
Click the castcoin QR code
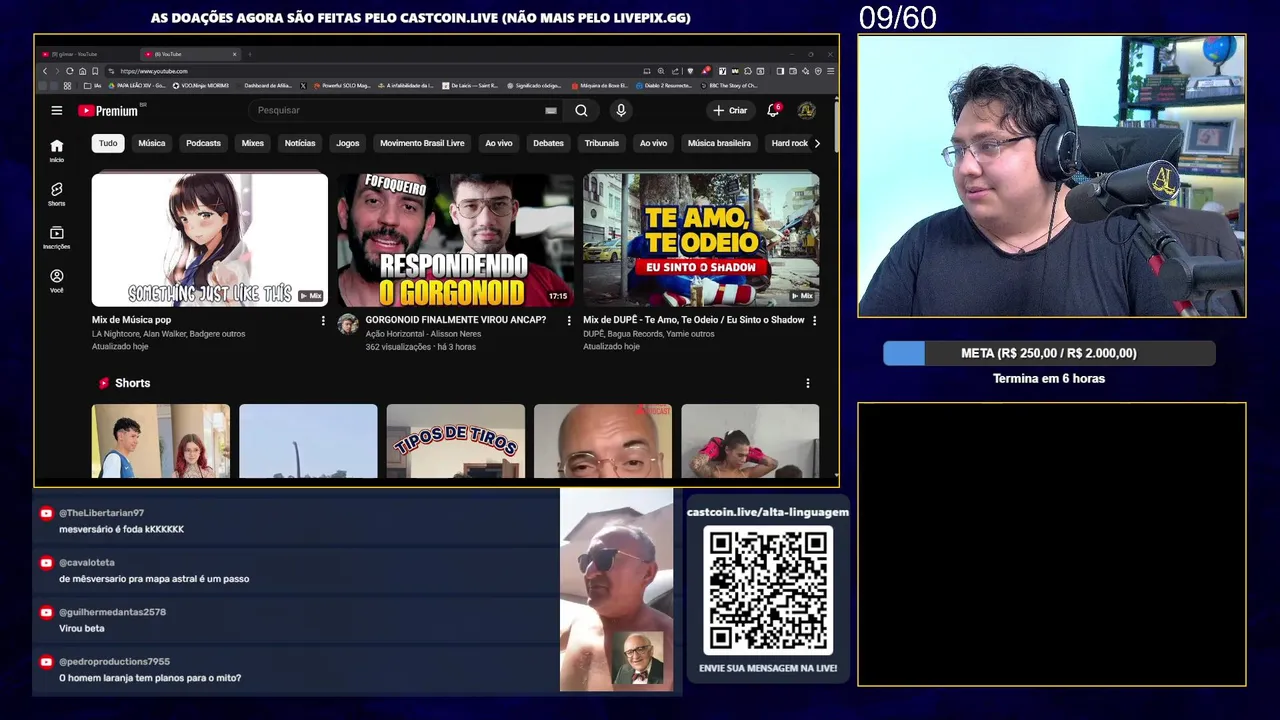pyautogui.click(x=768, y=590)
